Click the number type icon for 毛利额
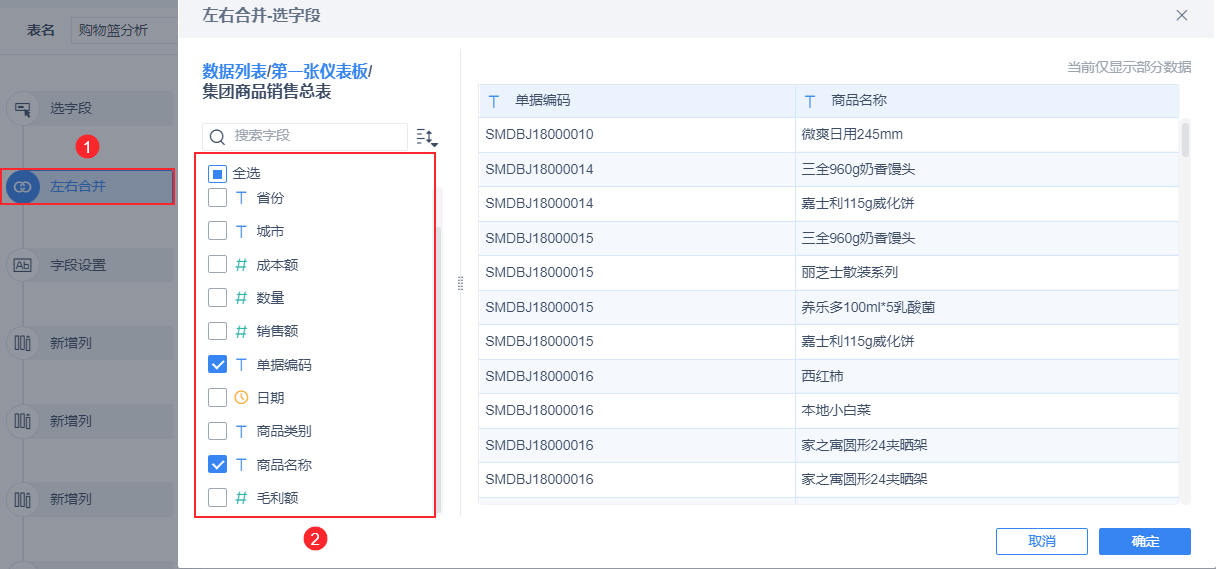 tap(241, 497)
